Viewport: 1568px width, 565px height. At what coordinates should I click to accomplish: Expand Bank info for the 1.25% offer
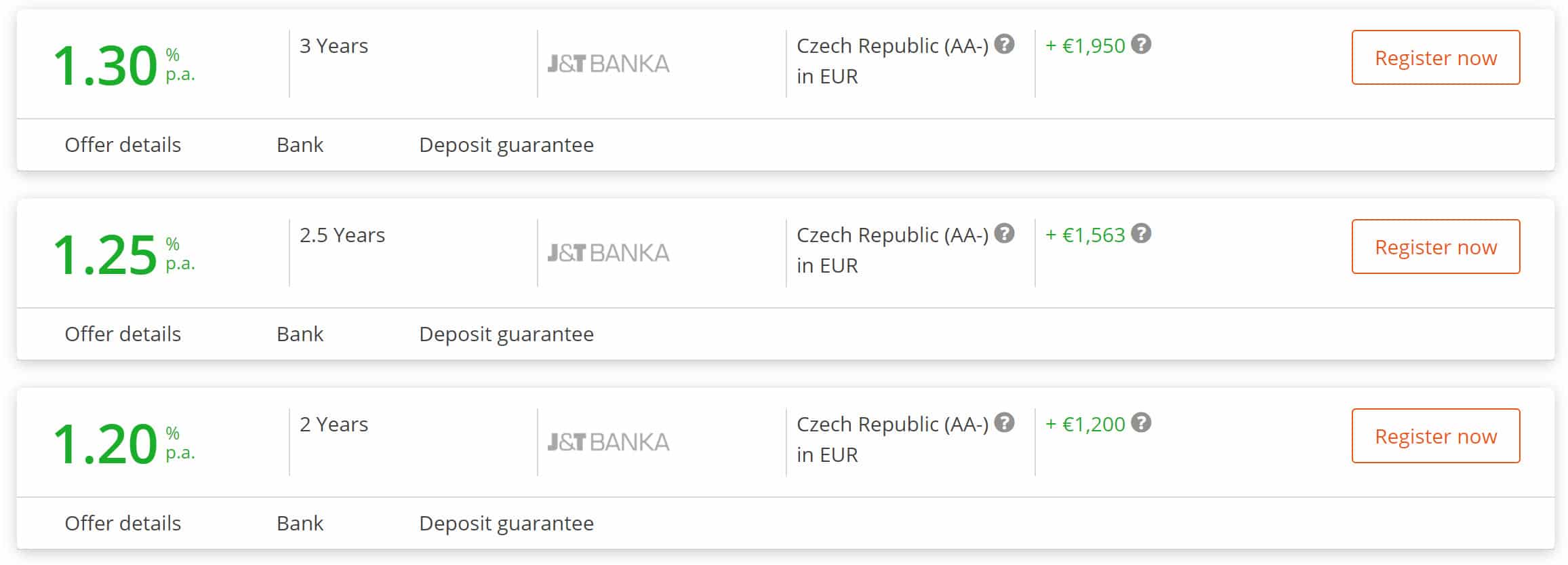[300, 334]
